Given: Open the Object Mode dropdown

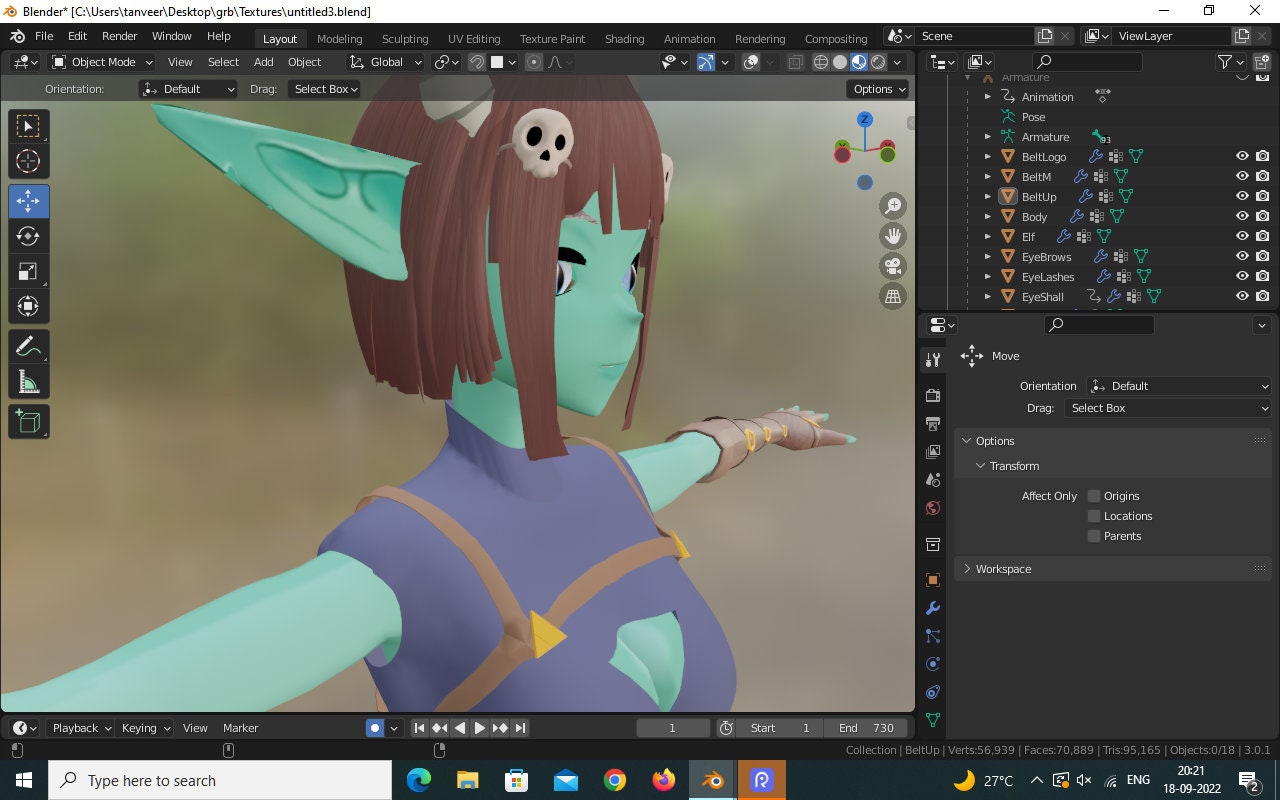Looking at the screenshot, I should click(102, 62).
